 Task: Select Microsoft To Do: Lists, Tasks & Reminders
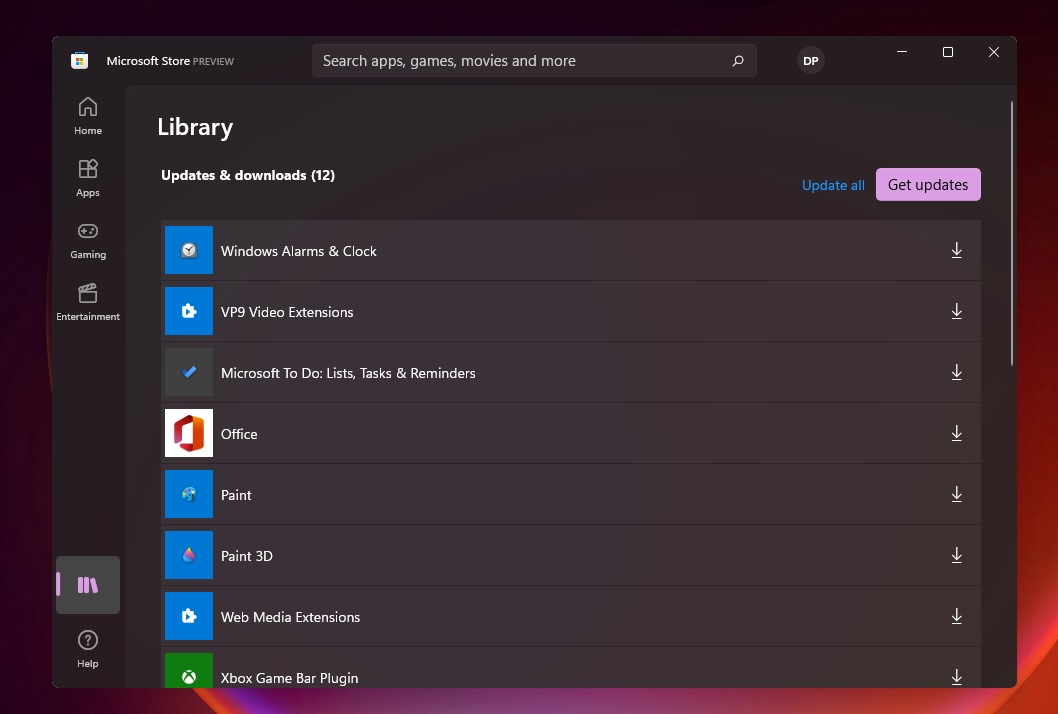[348, 373]
